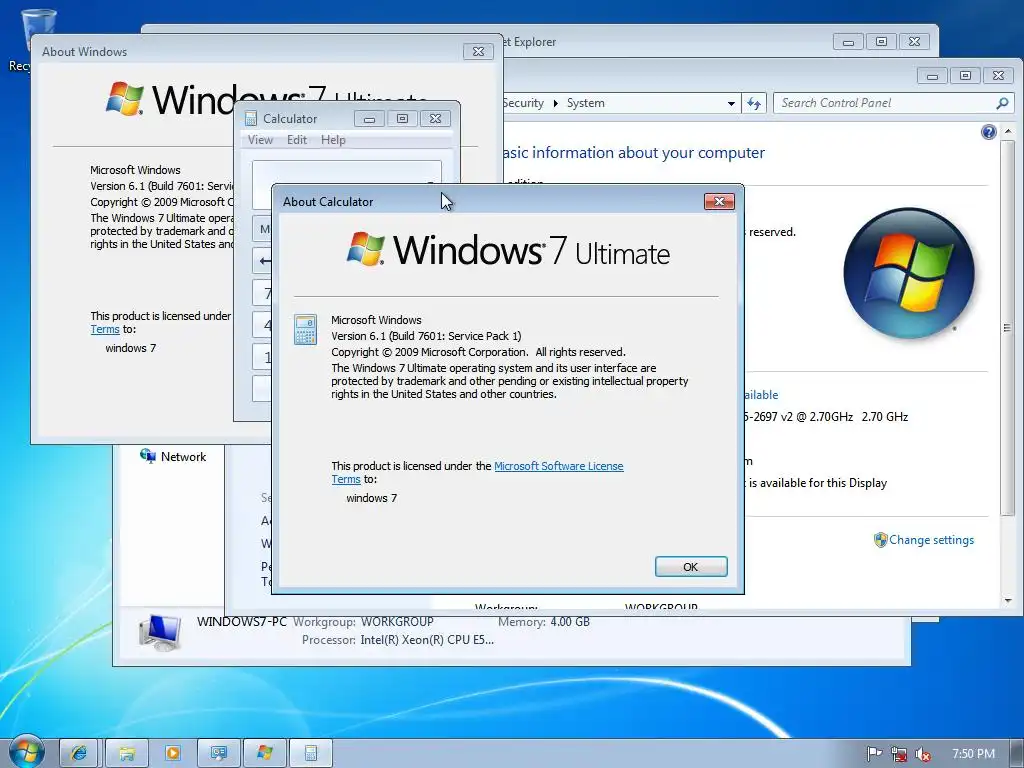The height and width of the screenshot is (768, 1024).
Task: Maximize the Calculator window
Action: [x=402, y=119]
